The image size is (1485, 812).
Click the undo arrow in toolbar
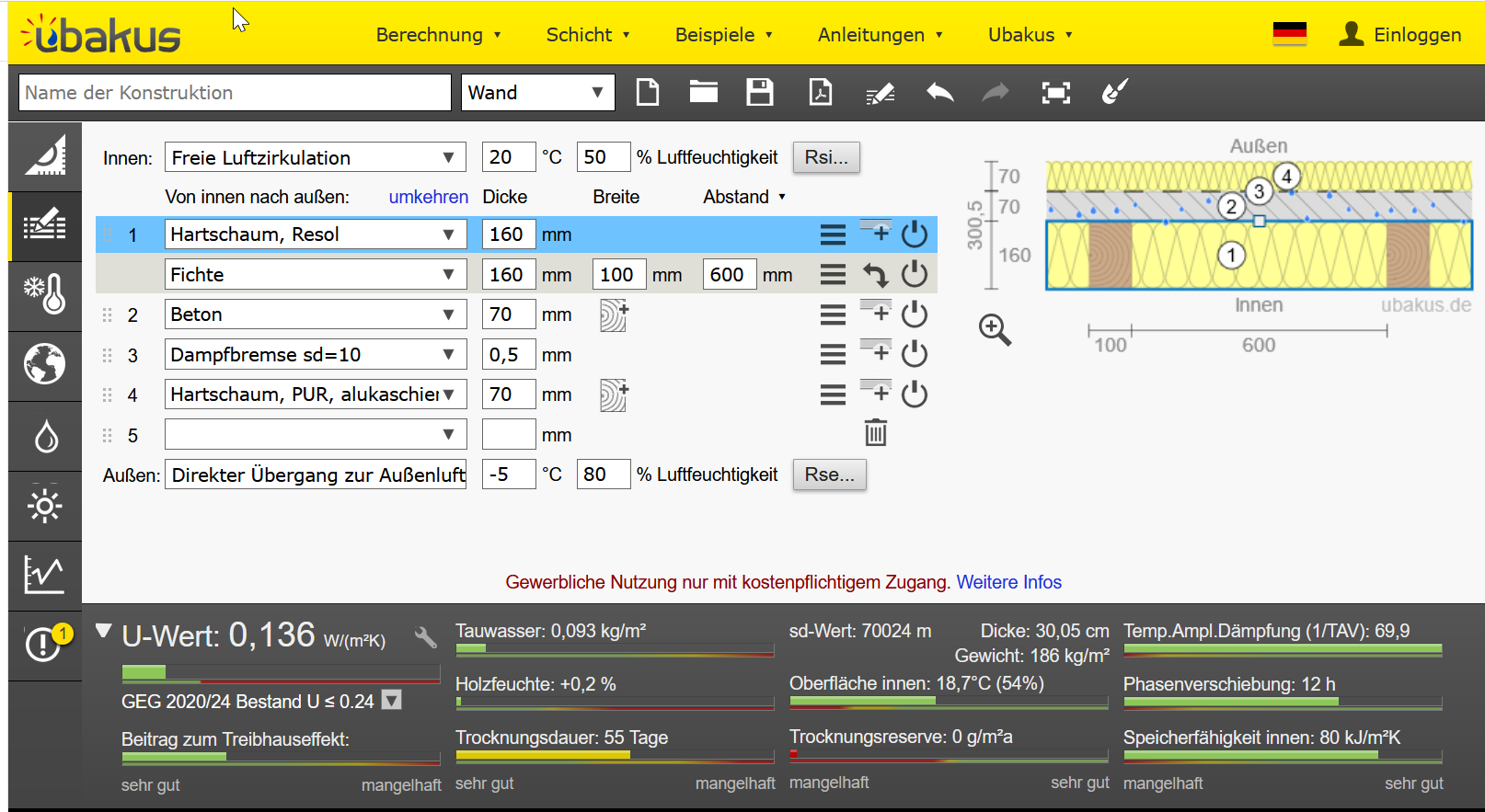click(939, 92)
